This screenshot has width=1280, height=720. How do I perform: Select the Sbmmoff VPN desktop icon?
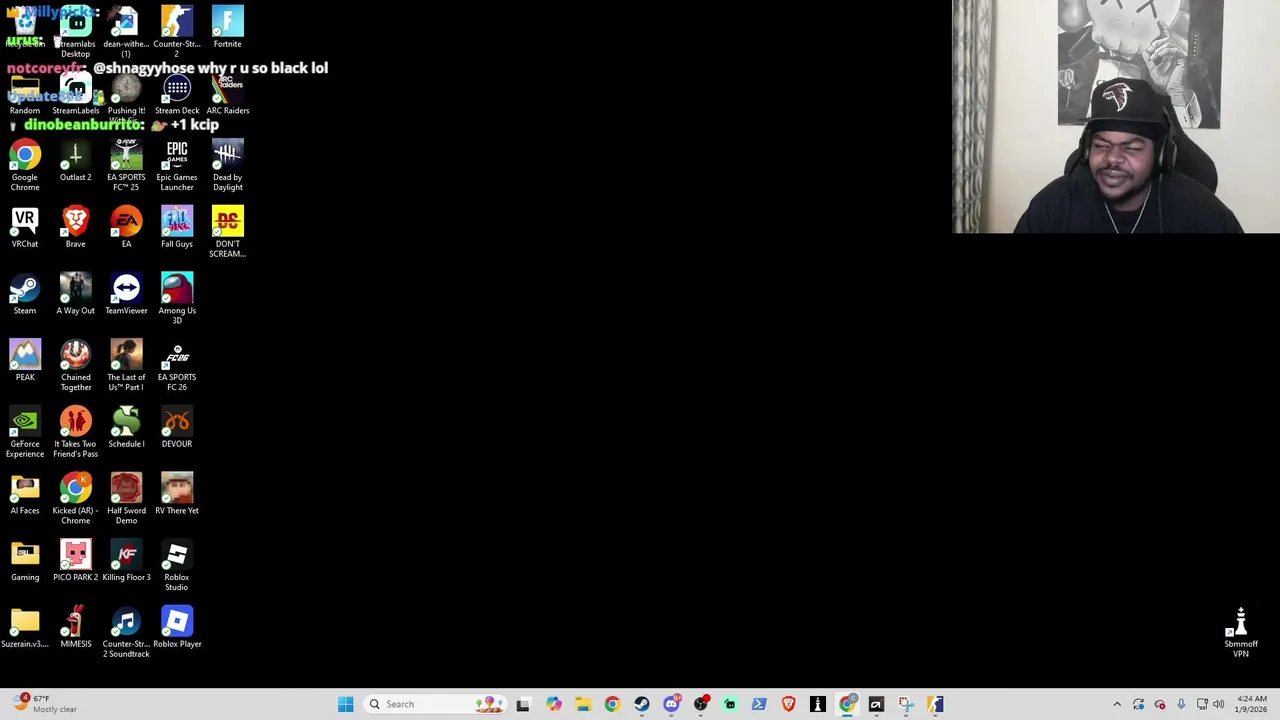pyautogui.click(x=1241, y=632)
